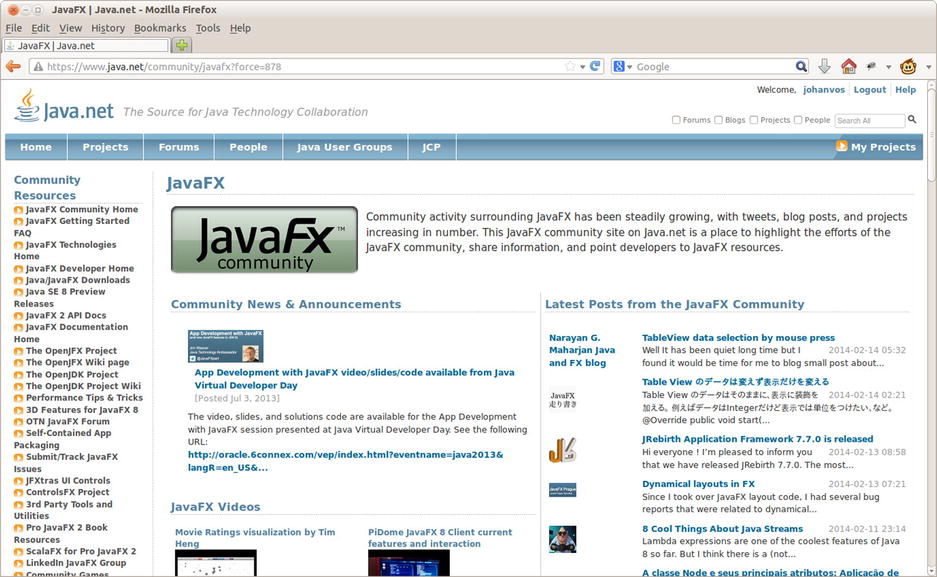The image size is (937, 577).
Task: Open the Movie Ratings visualization video thumbnail
Action: 216,563
